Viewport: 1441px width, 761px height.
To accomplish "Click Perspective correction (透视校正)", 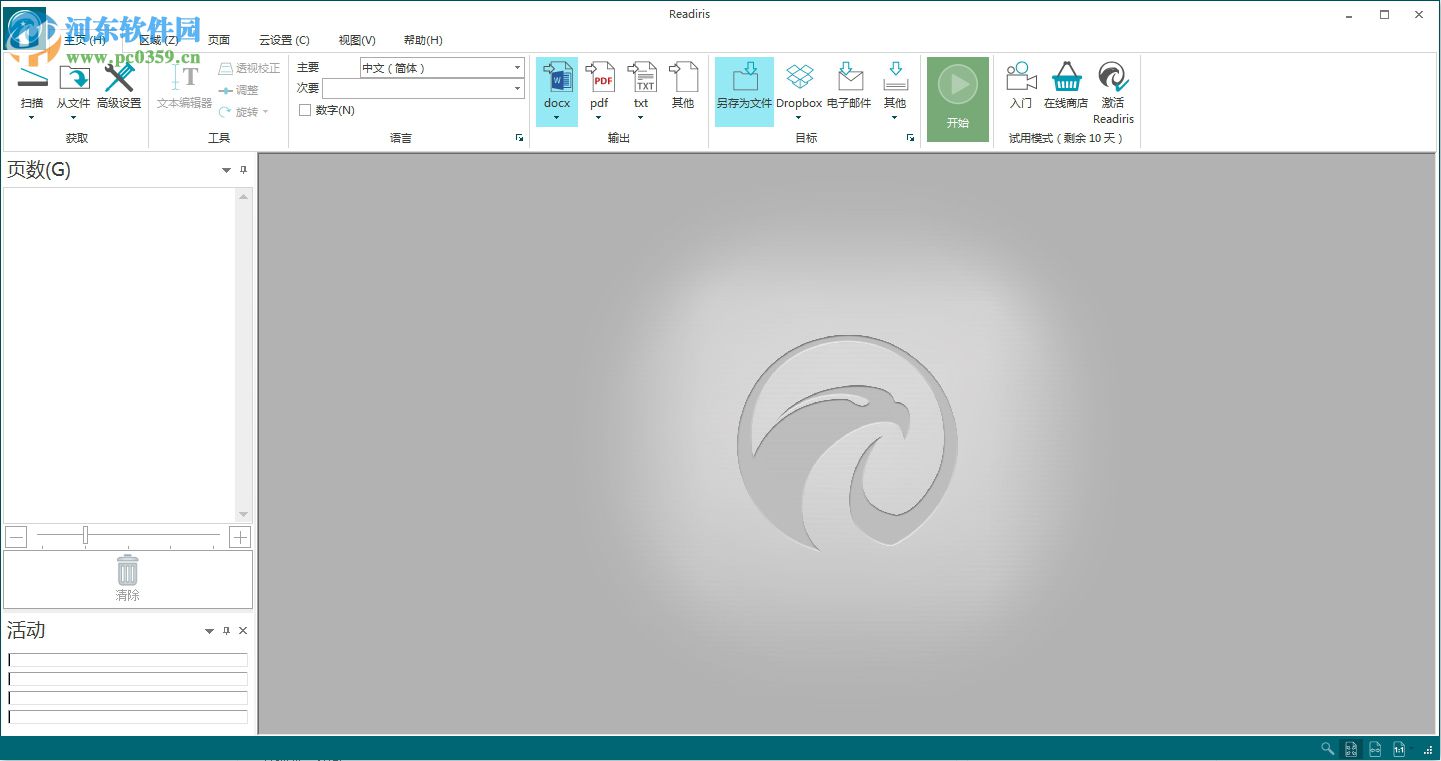I will 250,68.
